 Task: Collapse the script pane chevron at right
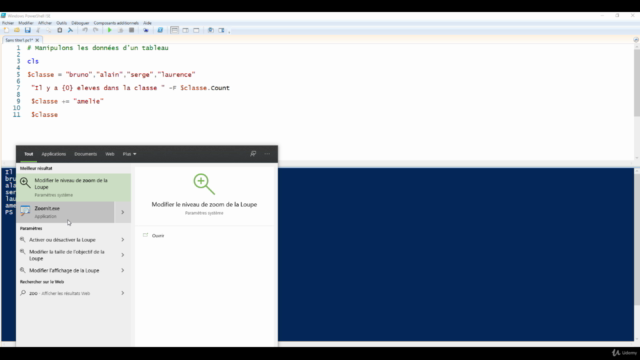point(636,40)
